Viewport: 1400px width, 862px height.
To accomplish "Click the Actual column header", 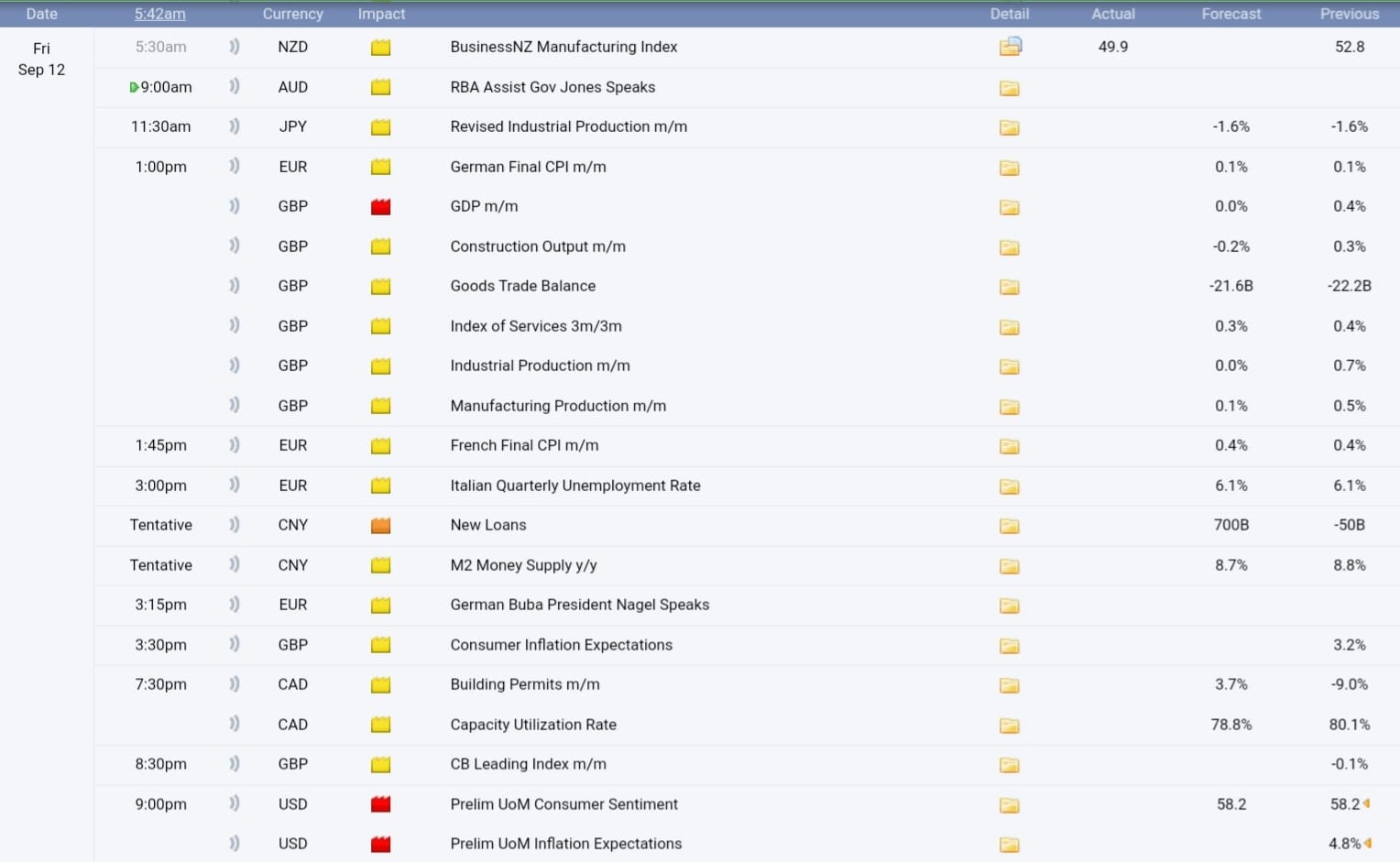I will point(1113,14).
